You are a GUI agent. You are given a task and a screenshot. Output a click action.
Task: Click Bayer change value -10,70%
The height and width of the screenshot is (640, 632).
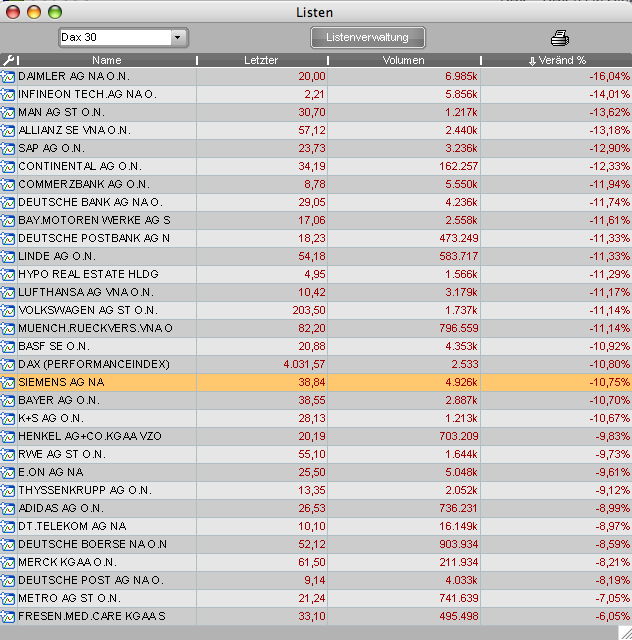(x=610, y=400)
